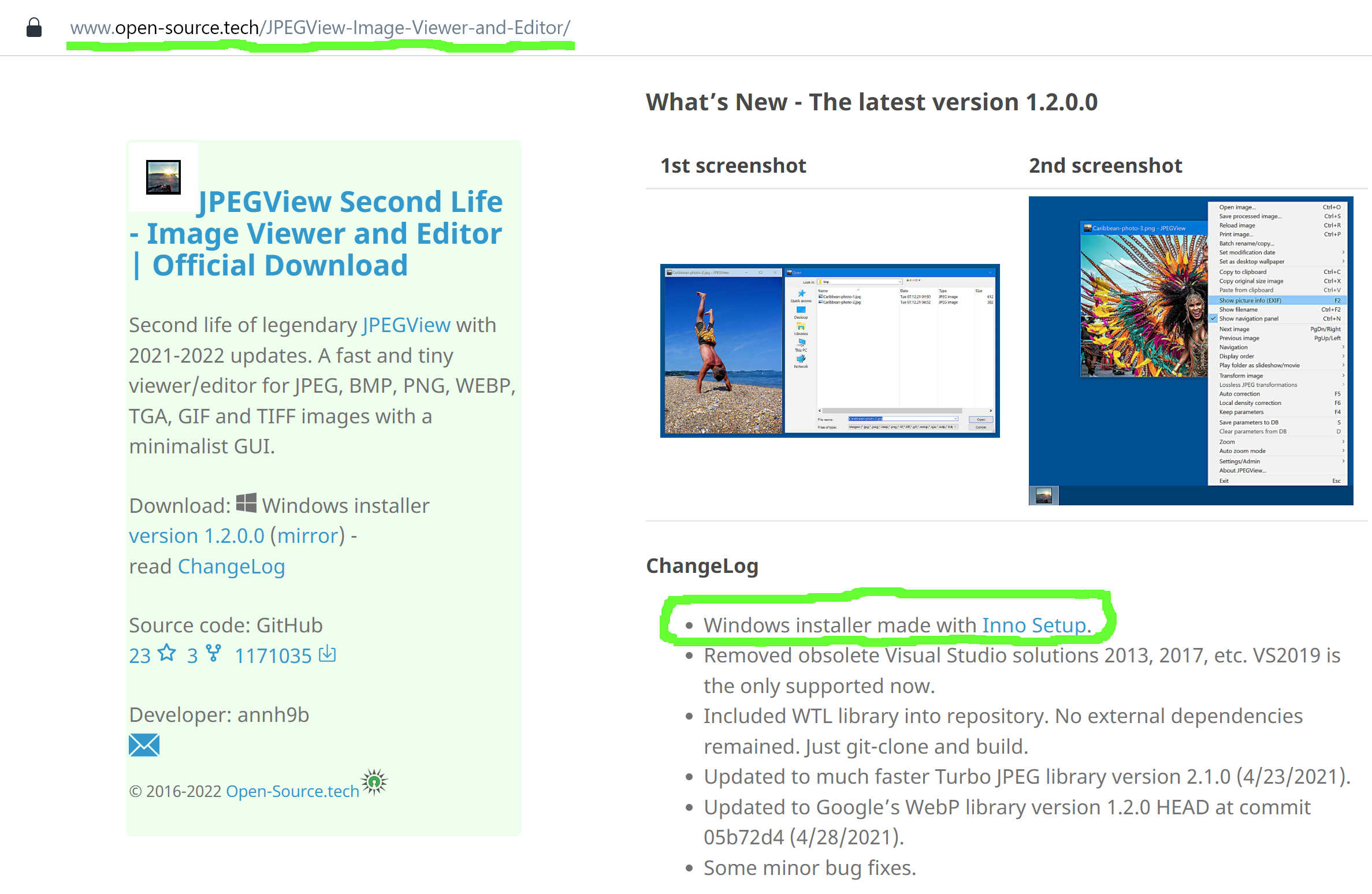Click the '2nd screenshot' column heading
Viewport: 1372px width, 894px height.
tap(1105, 166)
